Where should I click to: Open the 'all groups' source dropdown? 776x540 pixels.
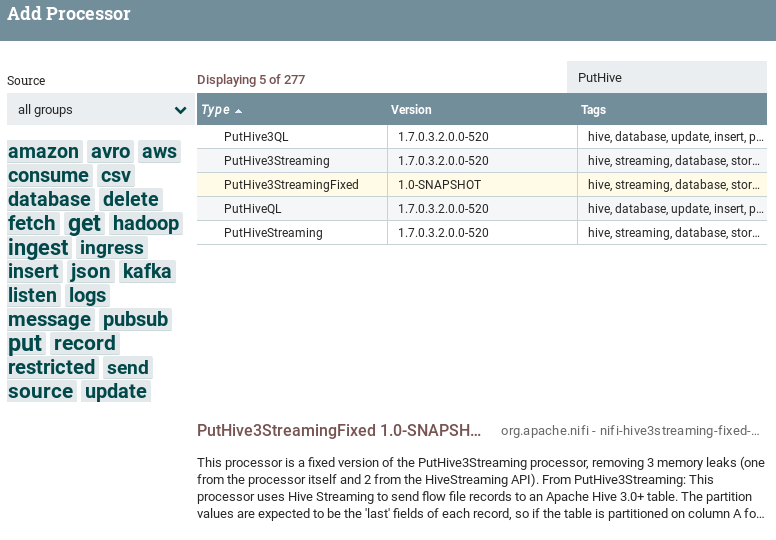pos(101,109)
